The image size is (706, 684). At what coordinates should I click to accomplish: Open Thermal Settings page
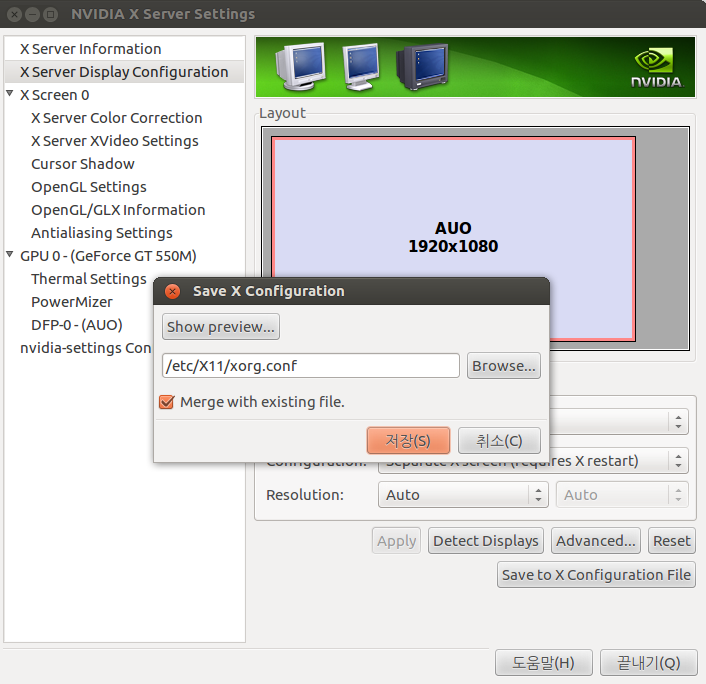89,279
